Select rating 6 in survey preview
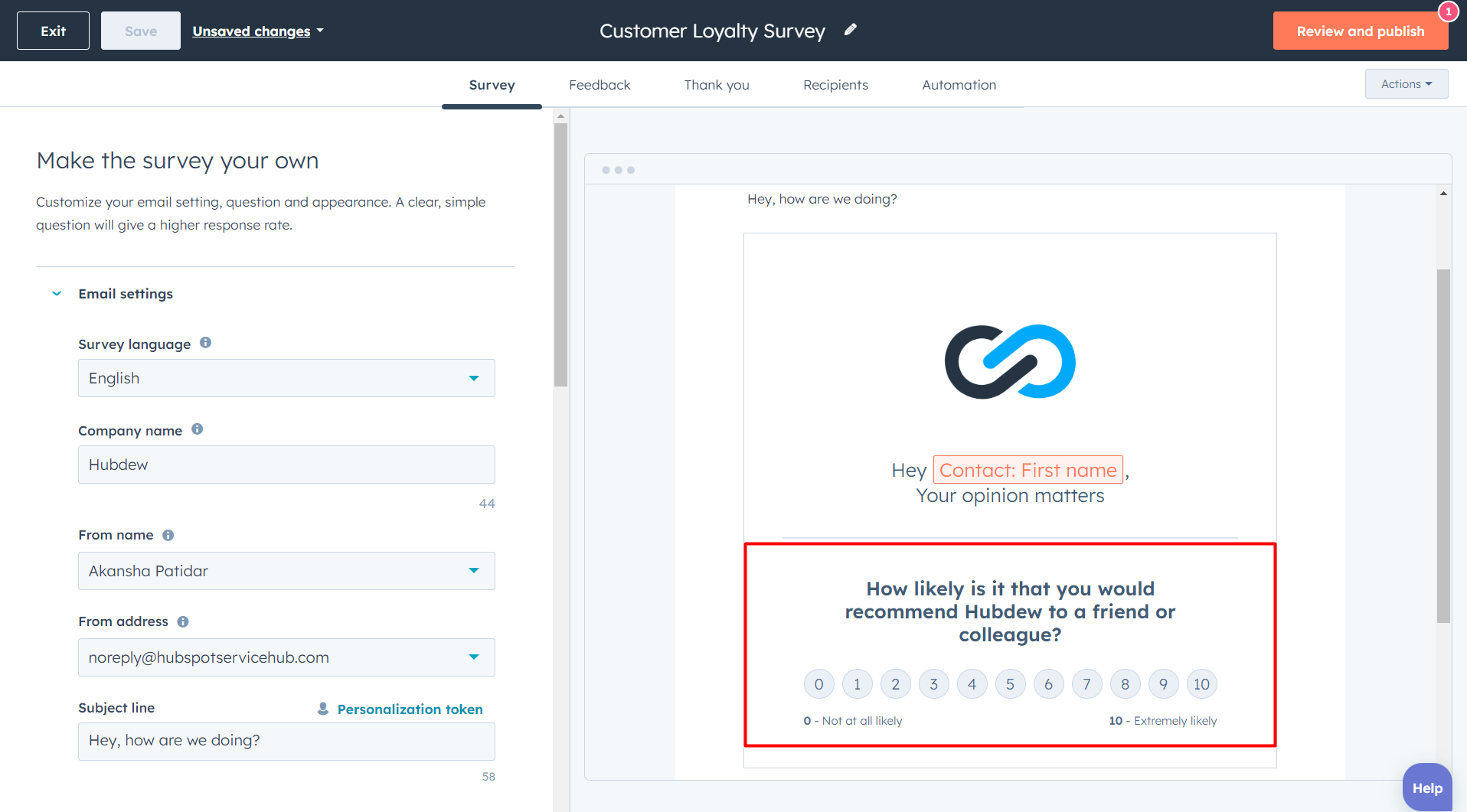1467x812 pixels. tap(1048, 684)
